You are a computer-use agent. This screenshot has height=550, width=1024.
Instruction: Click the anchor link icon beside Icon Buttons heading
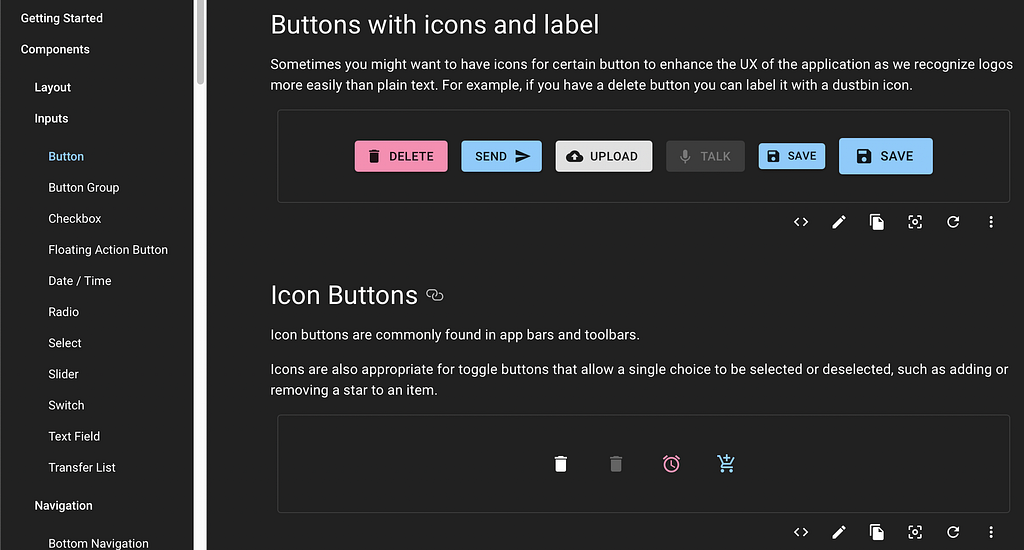435,295
